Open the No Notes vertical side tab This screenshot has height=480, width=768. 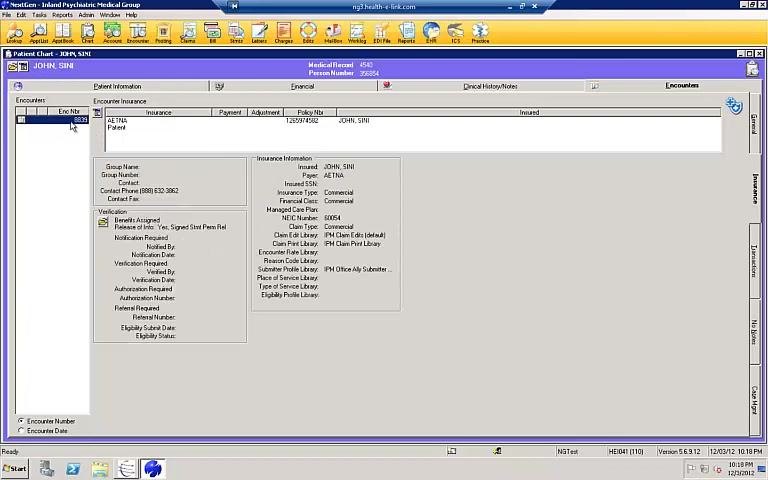pyautogui.click(x=754, y=332)
